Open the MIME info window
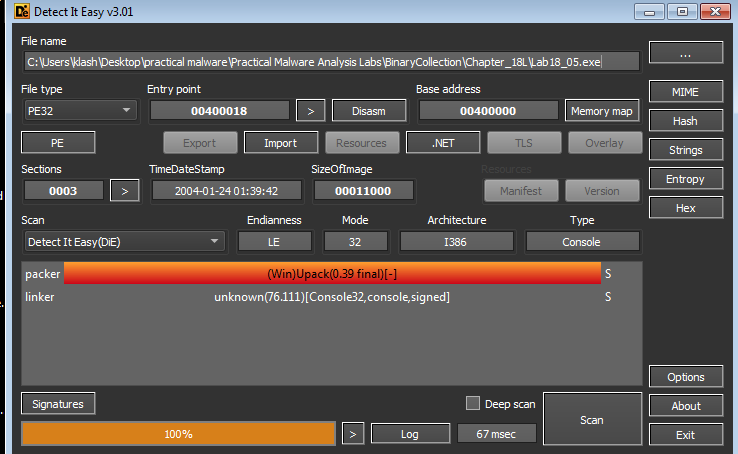Viewport: 738px width, 454px height. [x=686, y=92]
